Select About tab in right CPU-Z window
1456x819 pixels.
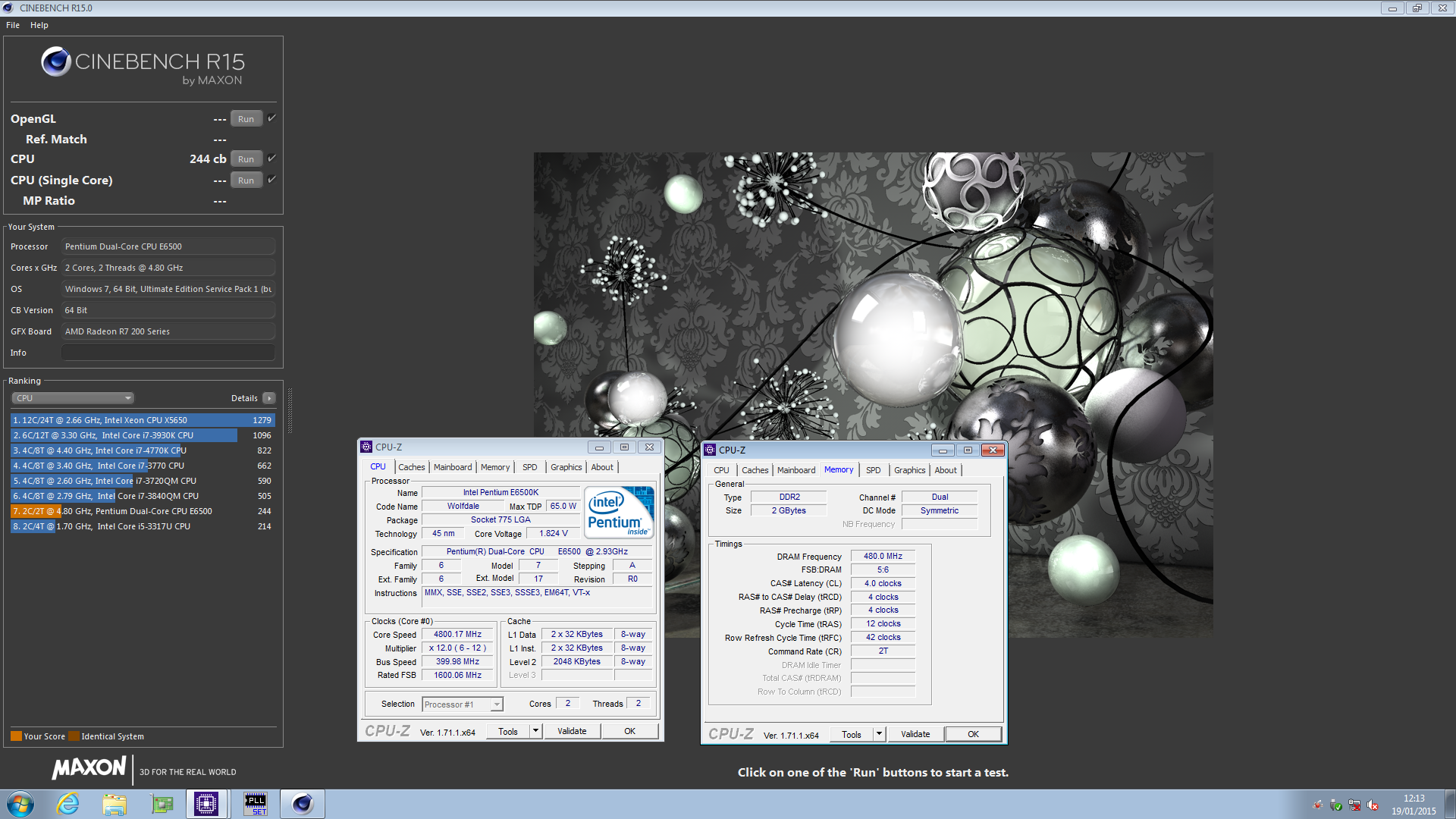point(946,470)
